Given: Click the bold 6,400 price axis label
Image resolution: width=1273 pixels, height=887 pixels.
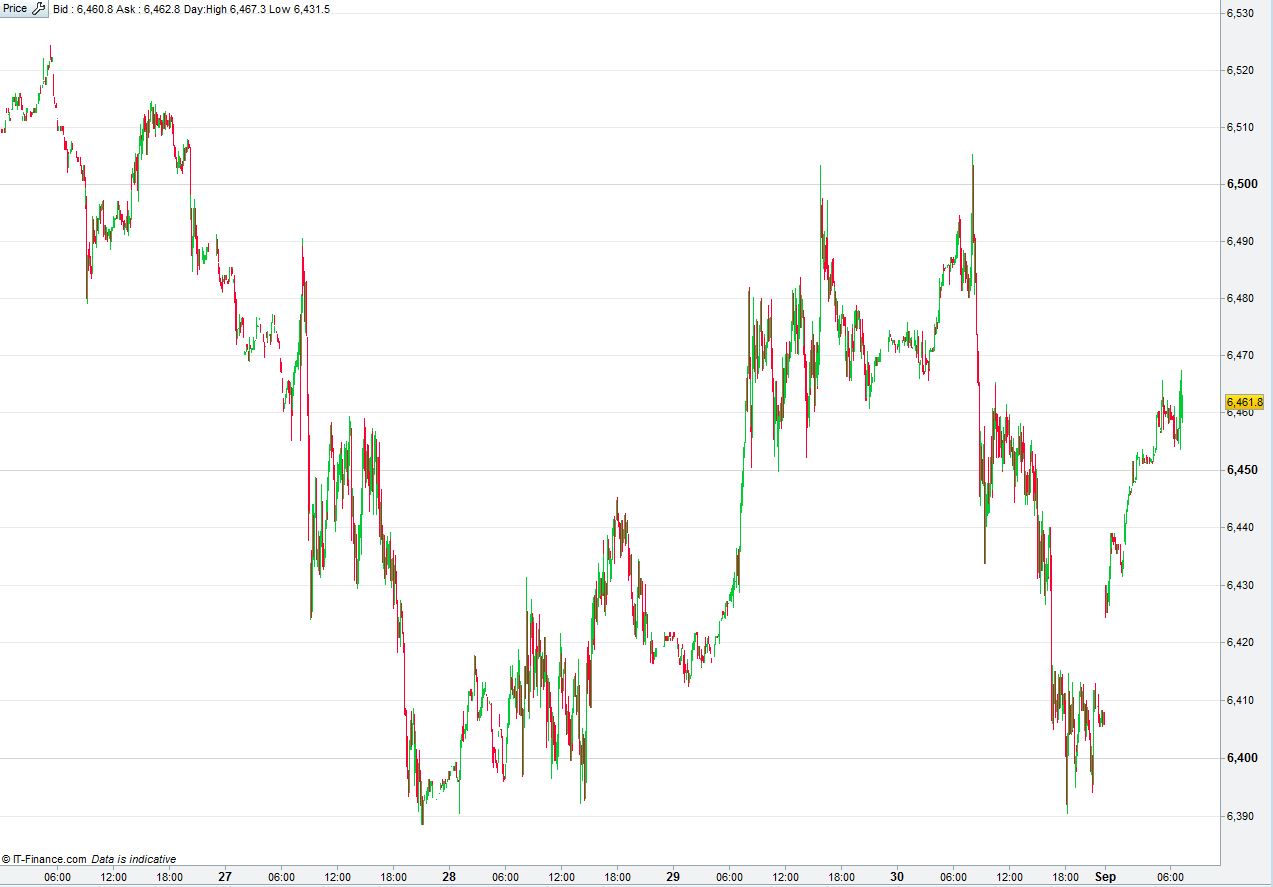Looking at the screenshot, I should tap(1240, 758).
